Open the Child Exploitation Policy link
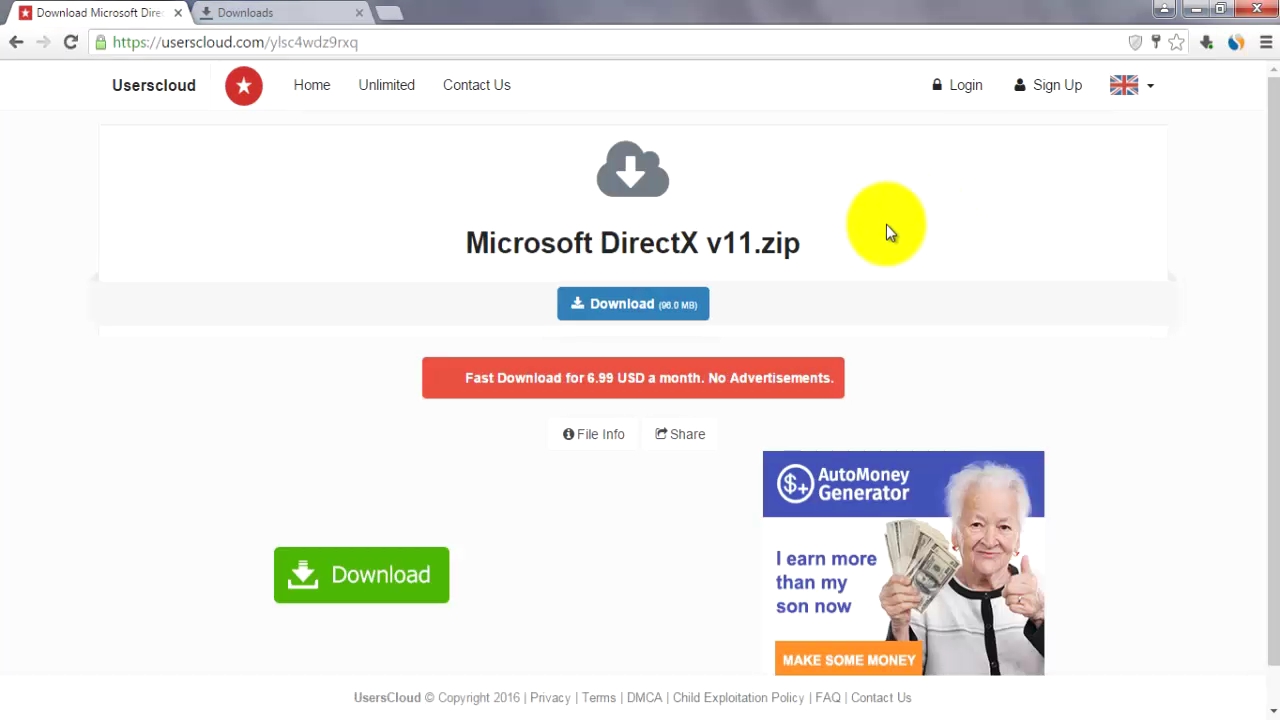The width and height of the screenshot is (1280, 720). [x=738, y=698]
